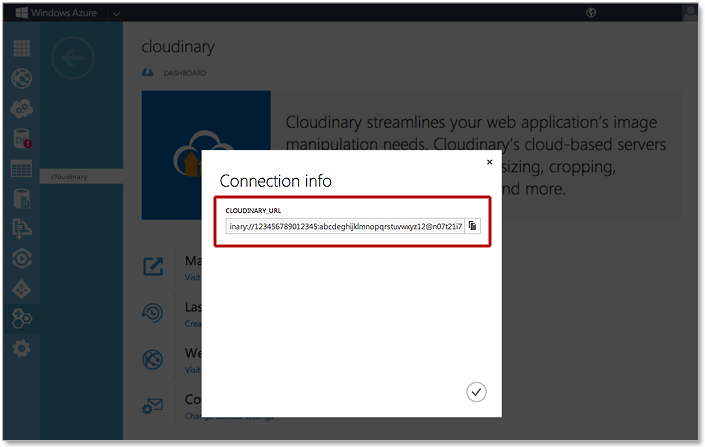Click the Windows Azure logo

56,13
